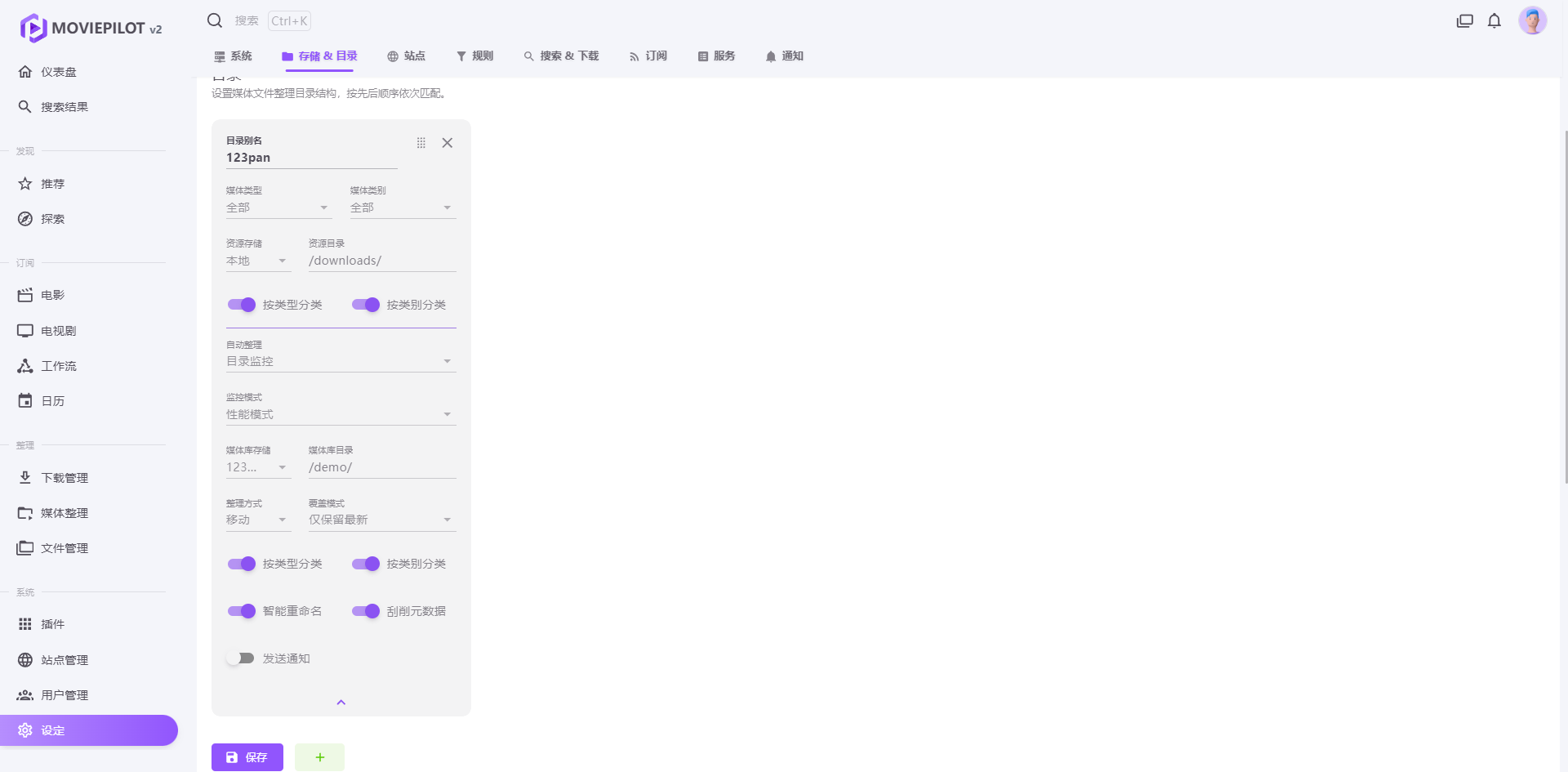Disable the 智能重命名 toggle
1568x772 pixels.
tap(241, 611)
